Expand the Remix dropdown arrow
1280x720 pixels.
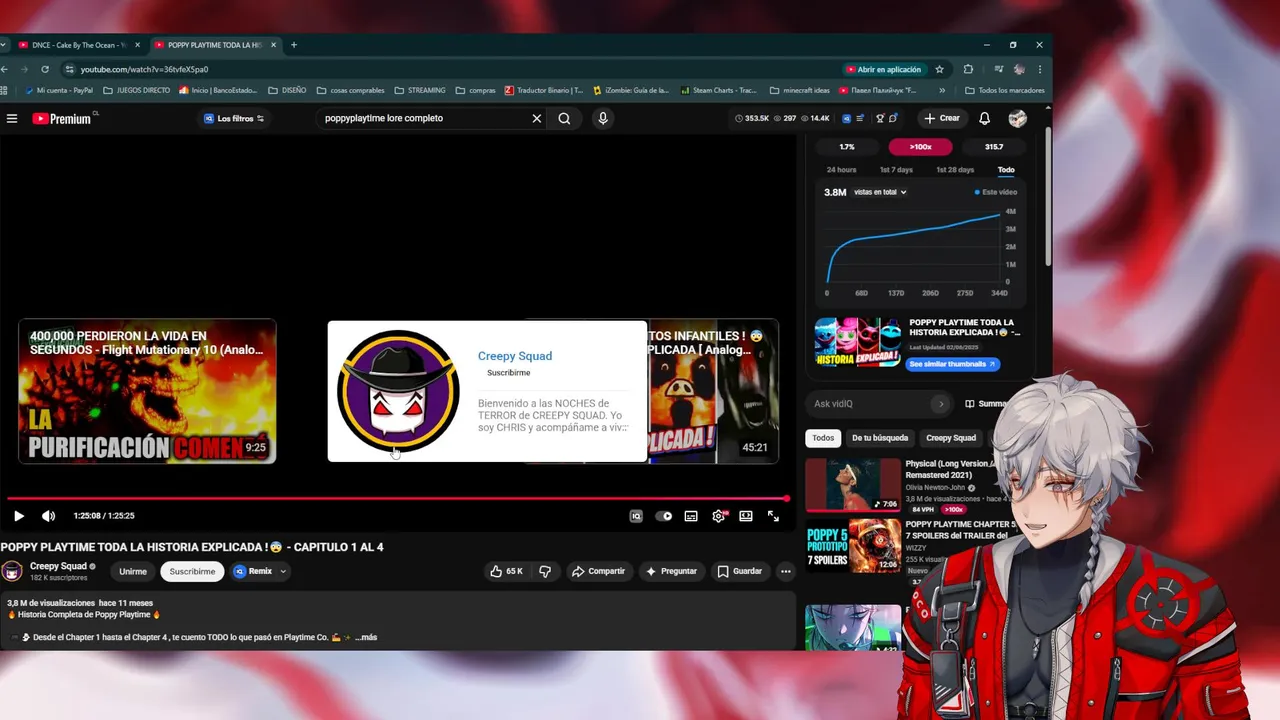(283, 572)
